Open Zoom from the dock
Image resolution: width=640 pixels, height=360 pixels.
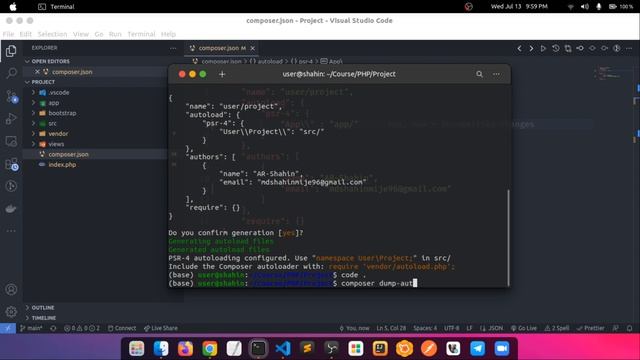[502, 348]
